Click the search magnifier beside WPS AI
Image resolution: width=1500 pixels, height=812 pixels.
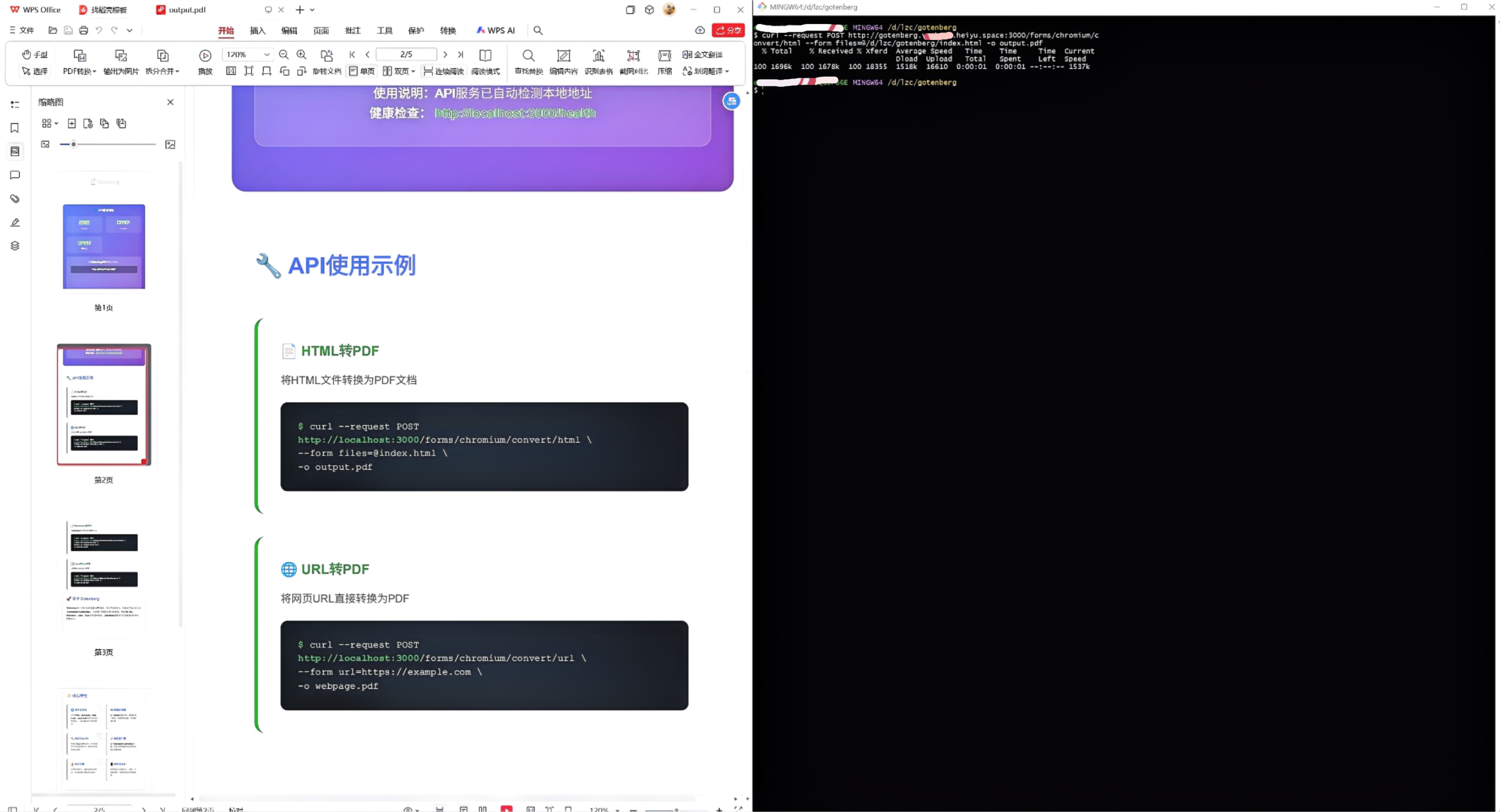(x=538, y=30)
